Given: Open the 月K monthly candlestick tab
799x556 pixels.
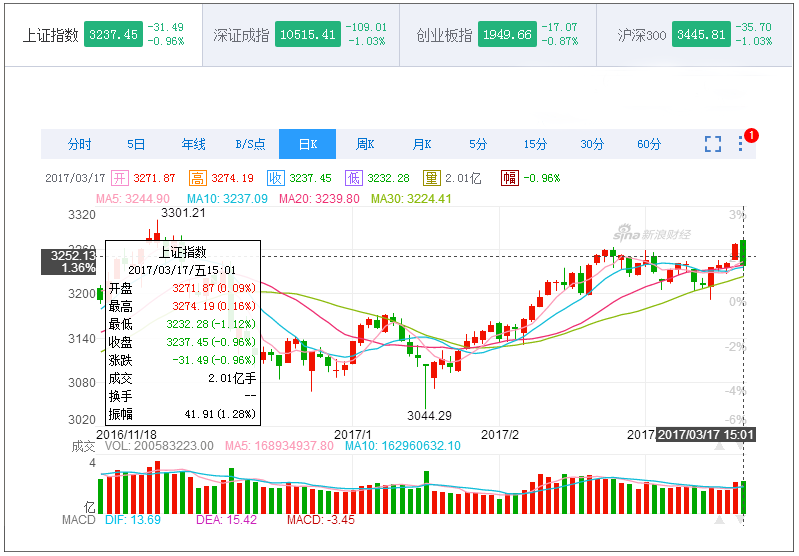Looking at the screenshot, I should [x=422, y=144].
